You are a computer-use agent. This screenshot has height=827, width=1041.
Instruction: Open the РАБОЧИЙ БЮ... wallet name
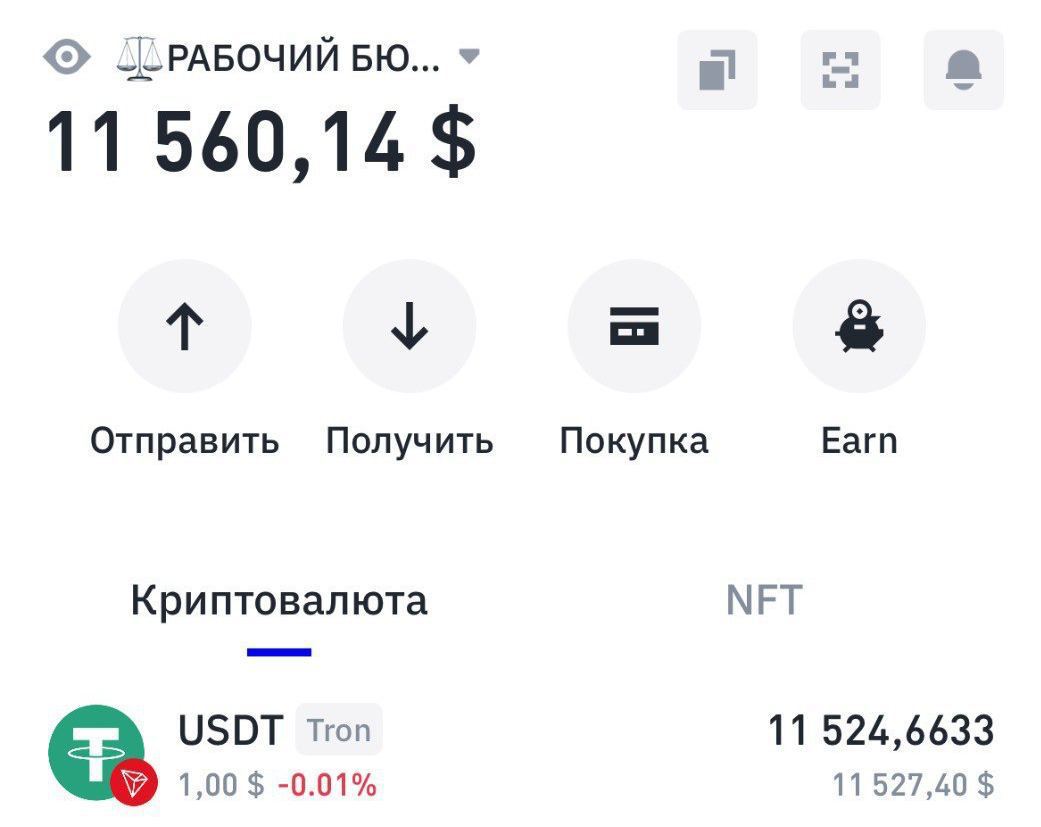click(278, 58)
